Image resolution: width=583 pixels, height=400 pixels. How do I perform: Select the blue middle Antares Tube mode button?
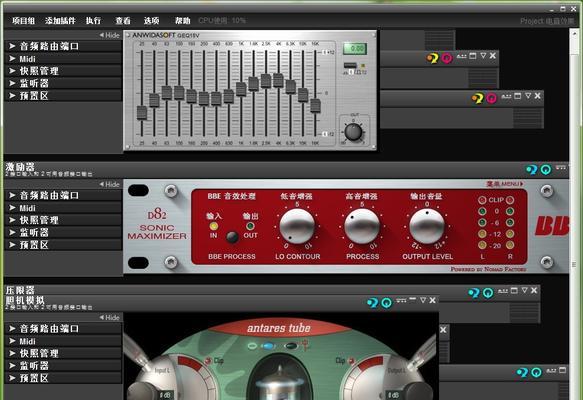[x=268, y=346]
